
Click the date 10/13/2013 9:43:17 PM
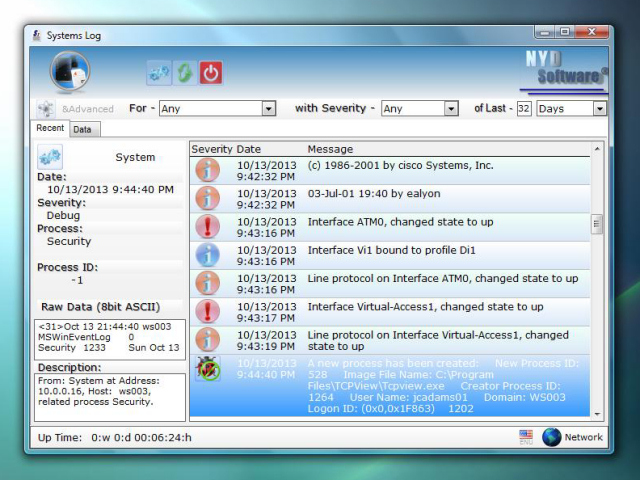[x=267, y=312]
